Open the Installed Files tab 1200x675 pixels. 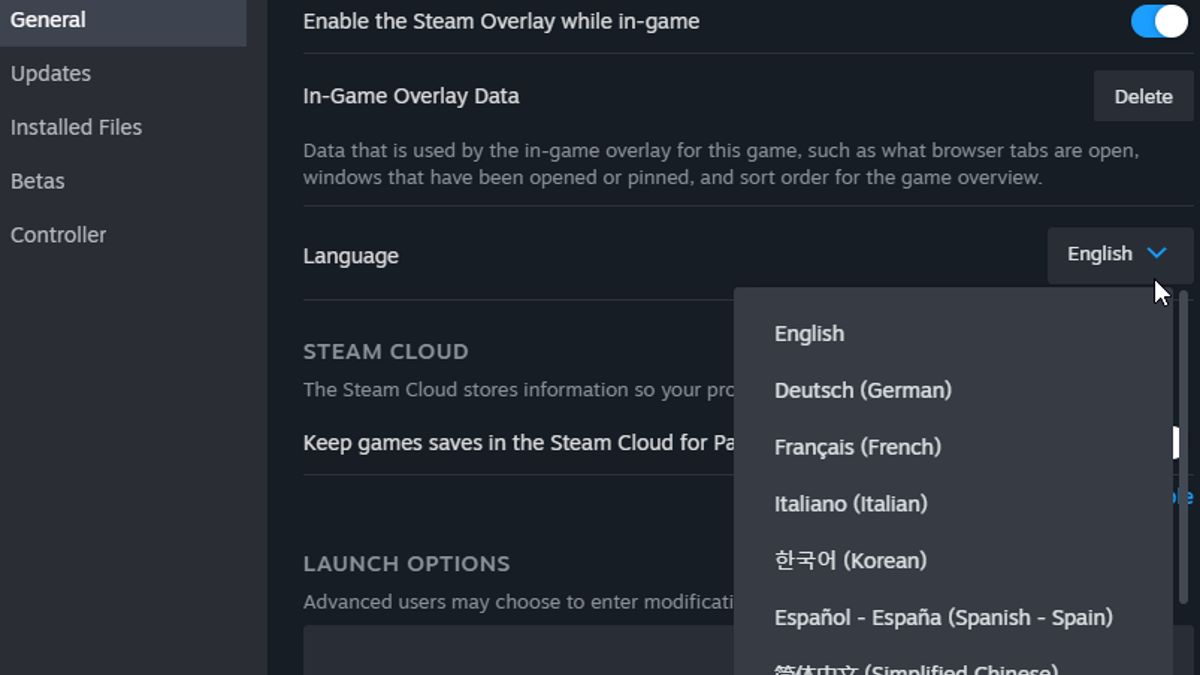pyautogui.click(x=76, y=128)
